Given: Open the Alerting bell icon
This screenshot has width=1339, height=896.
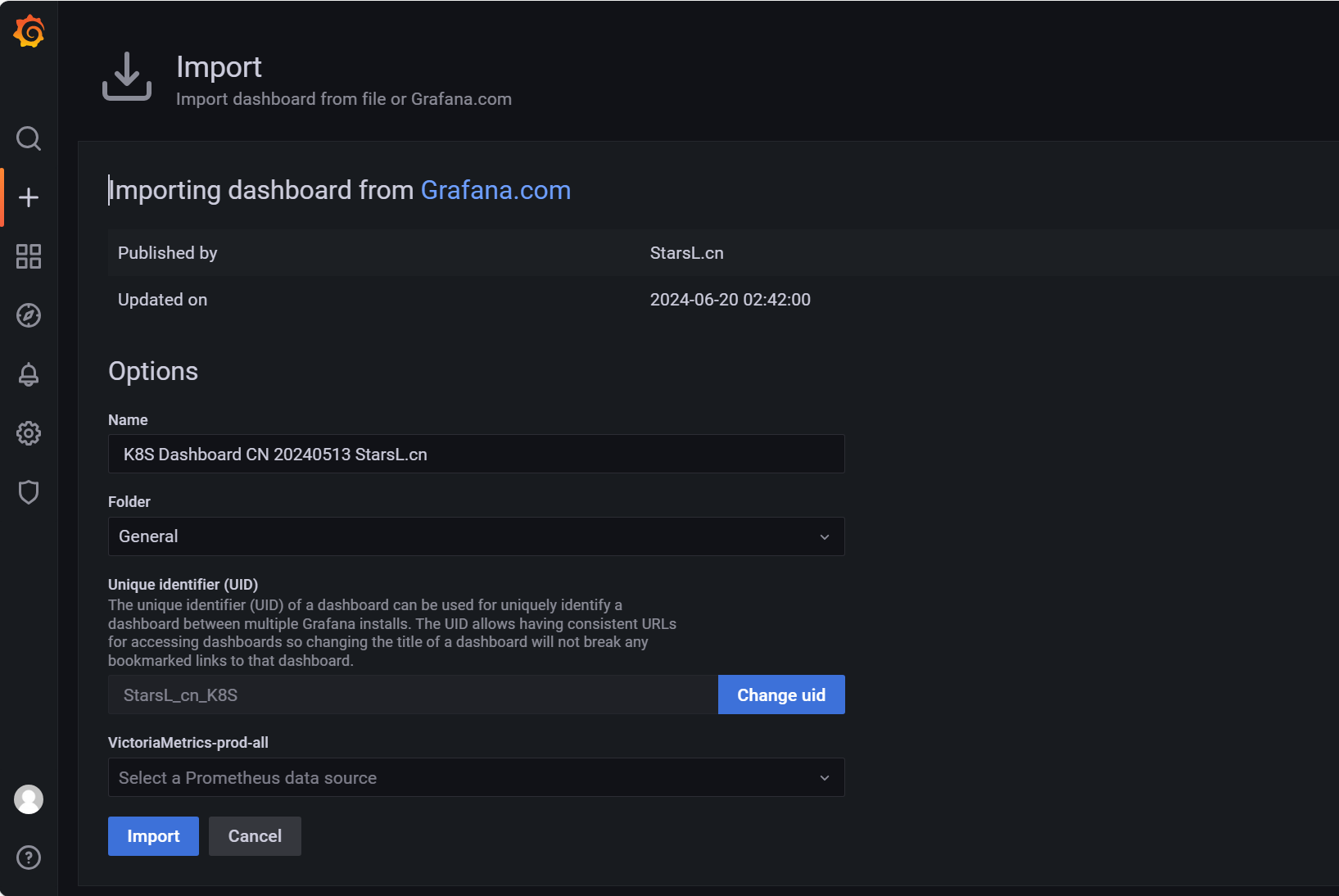Looking at the screenshot, I should pos(29,374).
